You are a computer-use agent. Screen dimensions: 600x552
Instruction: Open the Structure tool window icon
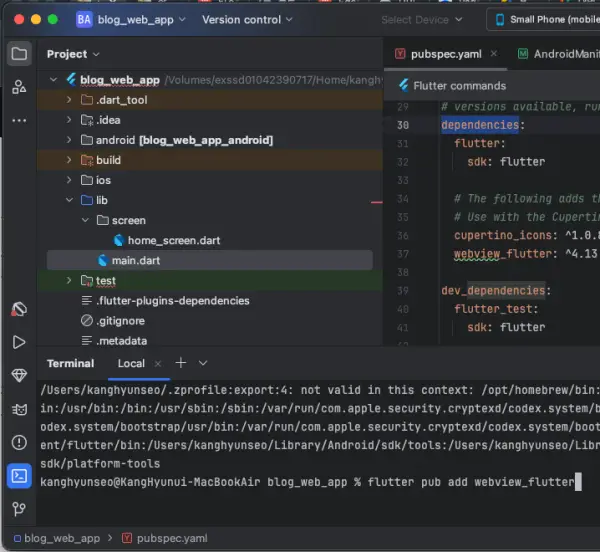(x=19, y=87)
